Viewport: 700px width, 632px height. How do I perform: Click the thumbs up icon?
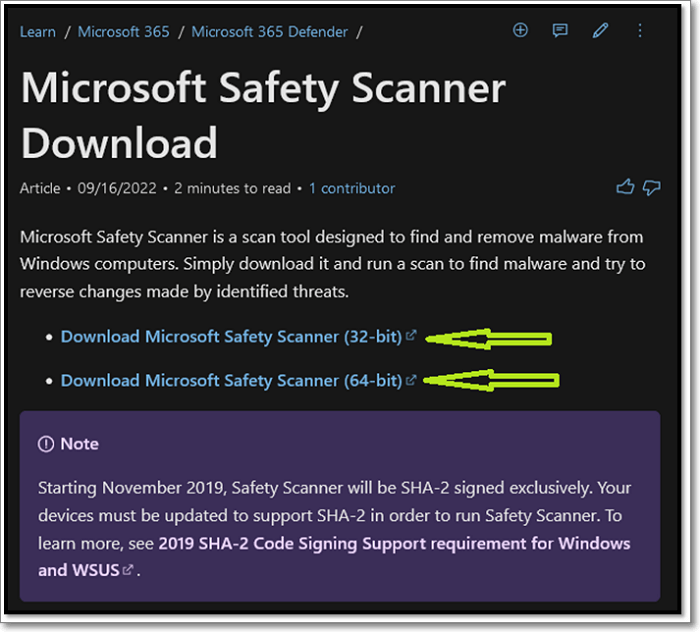click(626, 187)
